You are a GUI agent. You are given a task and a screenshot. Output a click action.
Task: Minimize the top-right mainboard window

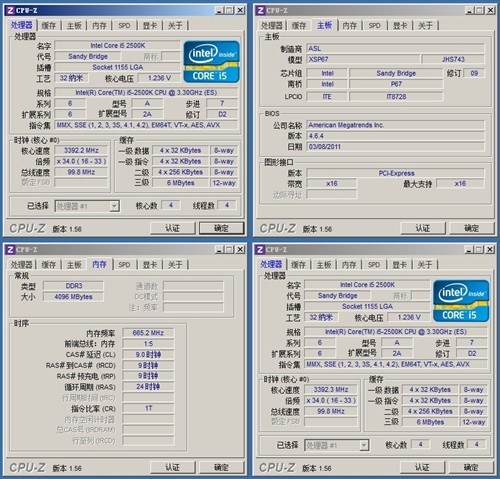[x=469, y=10]
